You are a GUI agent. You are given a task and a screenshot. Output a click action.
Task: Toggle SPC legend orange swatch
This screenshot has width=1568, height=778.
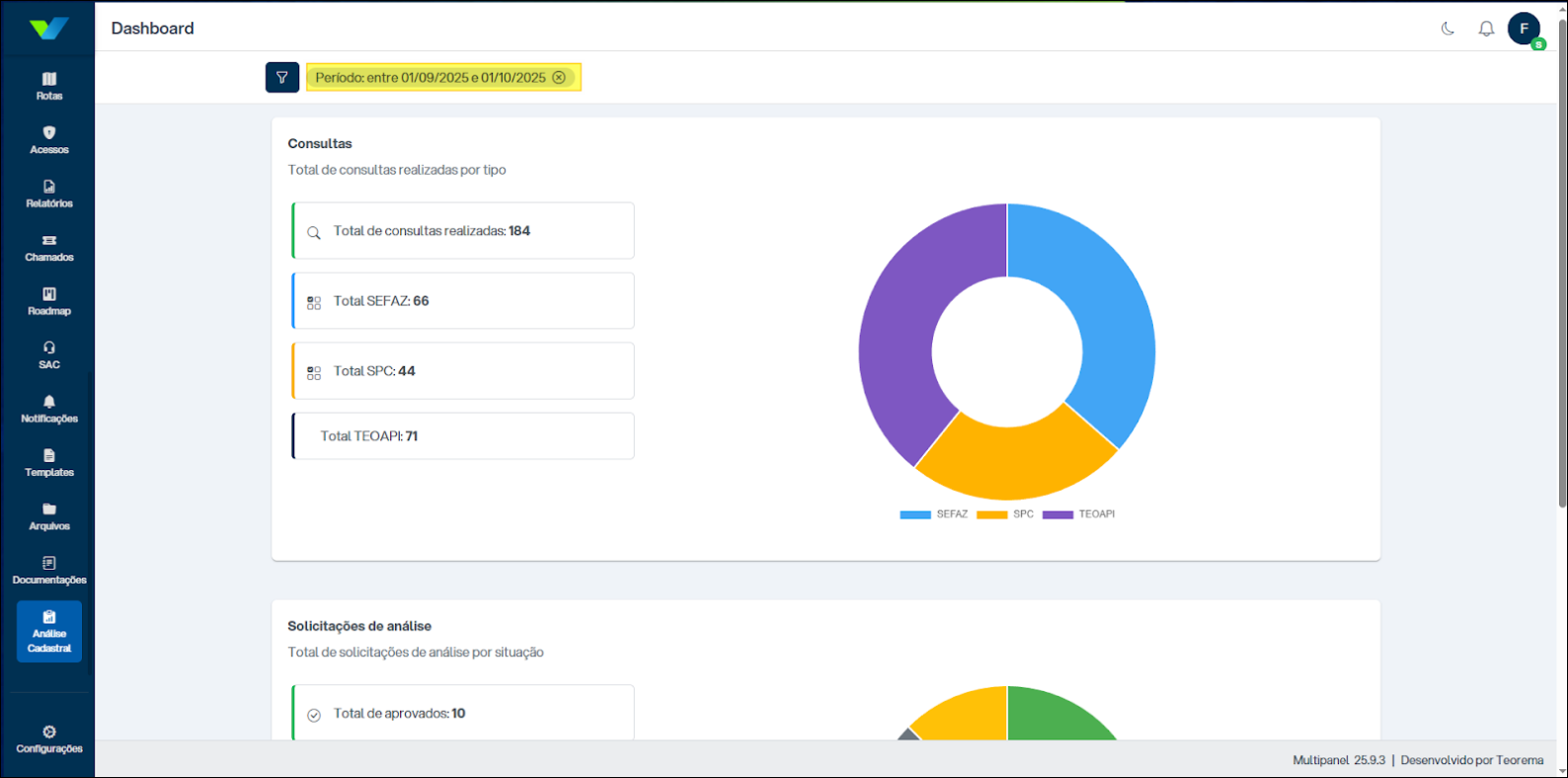tap(991, 514)
